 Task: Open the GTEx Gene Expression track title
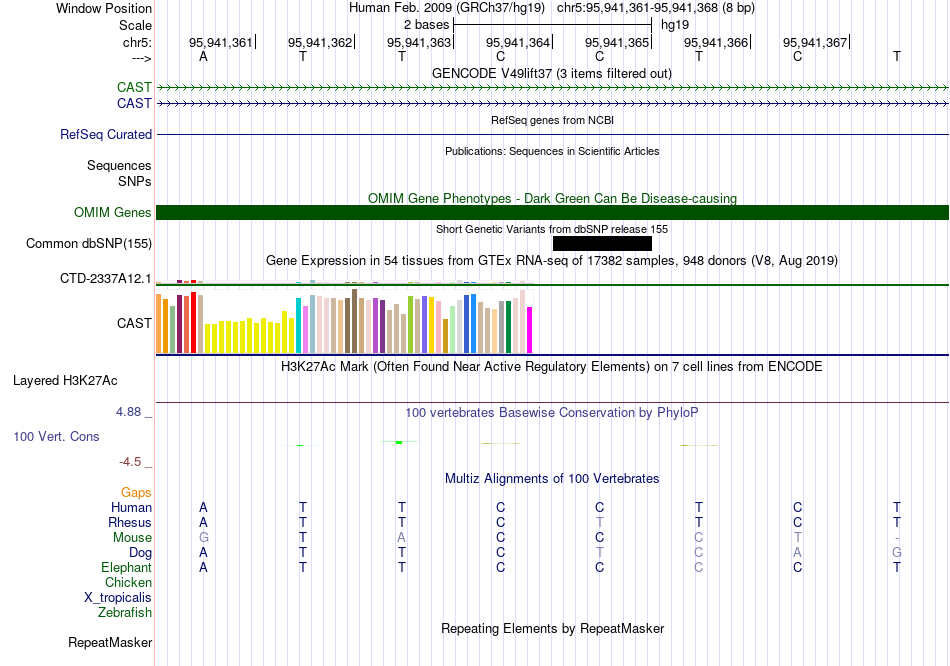(552, 261)
